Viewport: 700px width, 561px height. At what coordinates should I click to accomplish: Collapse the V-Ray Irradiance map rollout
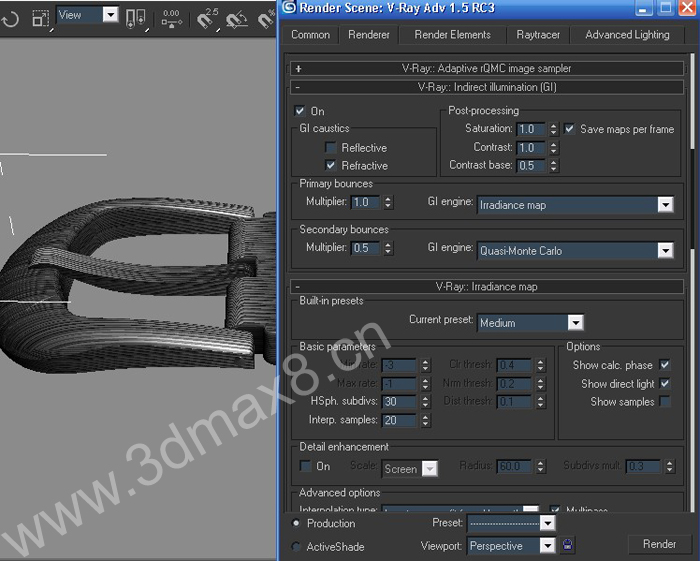[x=487, y=287]
